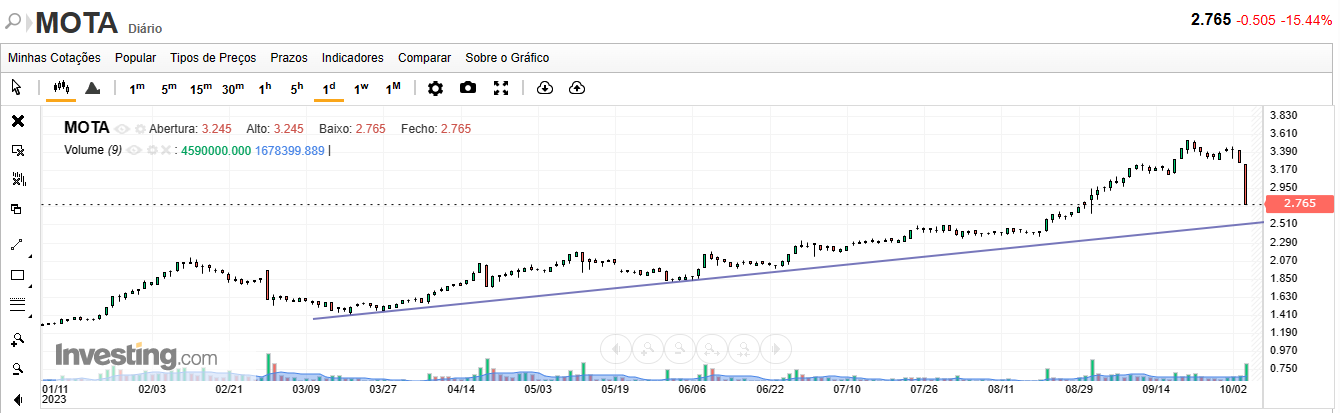Toggle MOTA series visibility eye
Image resolution: width=1340 pixels, height=413 pixels.
pos(122,129)
